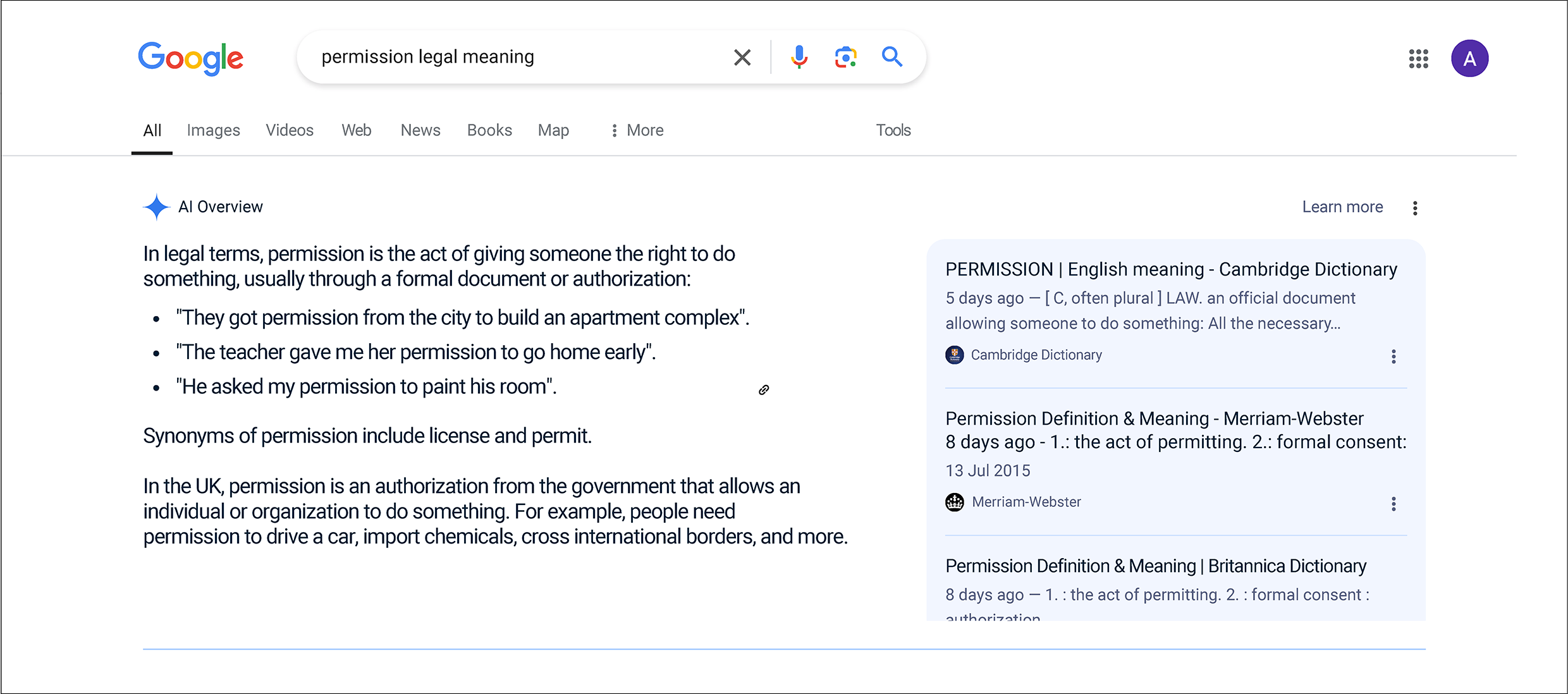Select the Books tab
Screen dimensions: 1568x694
tap(489, 130)
